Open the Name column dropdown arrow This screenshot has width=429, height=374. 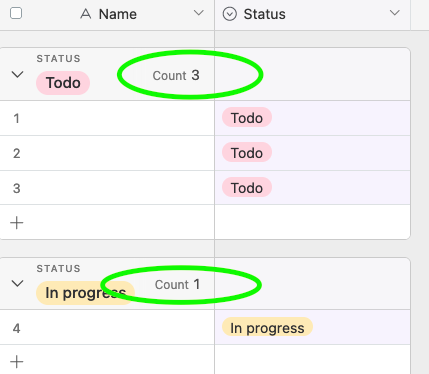199,13
